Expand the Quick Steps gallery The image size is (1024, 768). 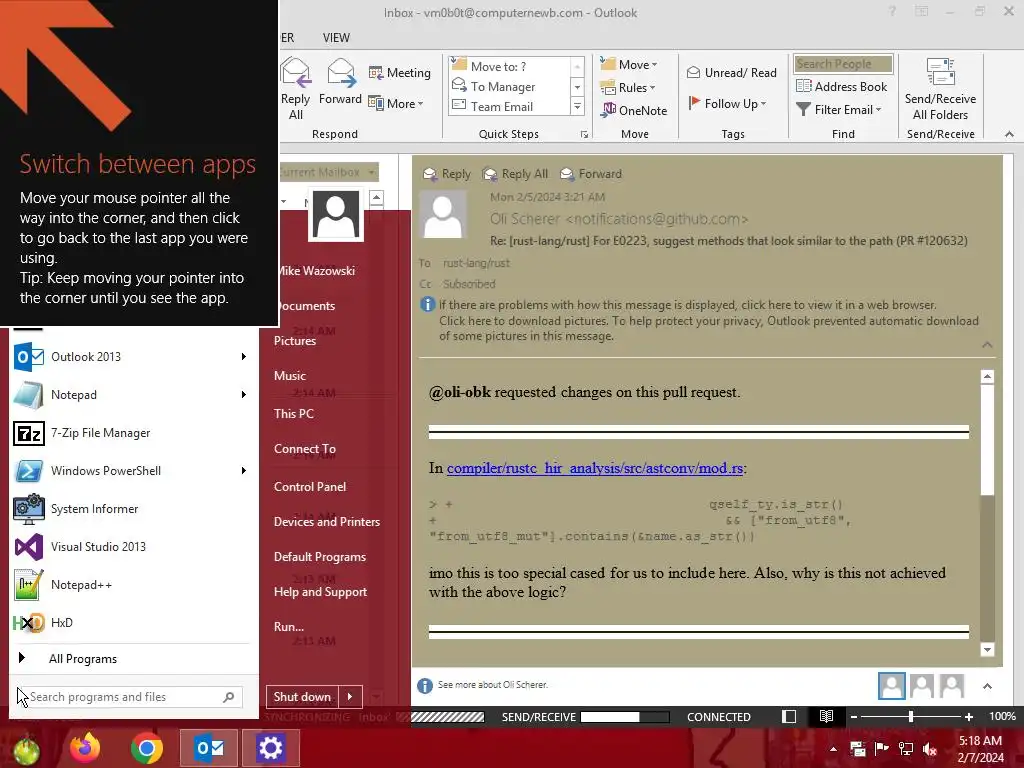[x=577, y=106]
